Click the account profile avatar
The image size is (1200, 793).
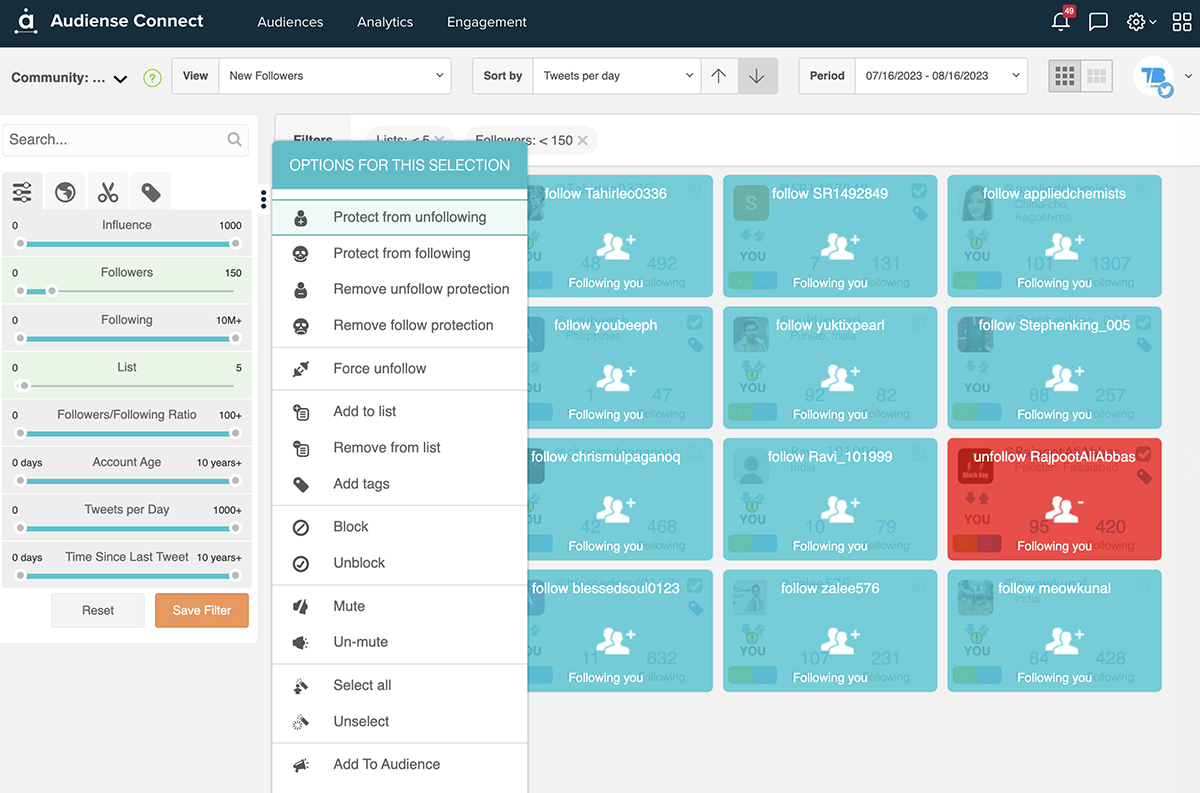[1153, 77]
